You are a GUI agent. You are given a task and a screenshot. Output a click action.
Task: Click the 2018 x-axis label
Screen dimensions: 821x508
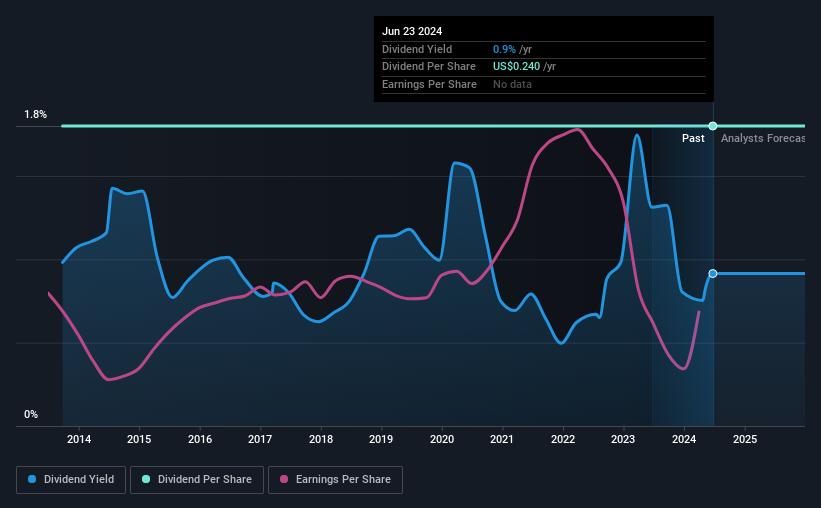pos(321,439)
